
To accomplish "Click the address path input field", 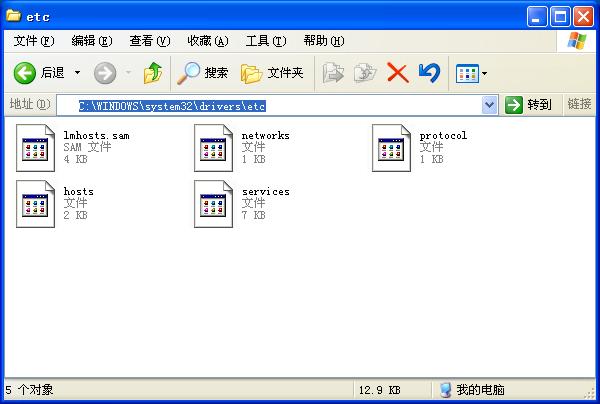I will pyautogui.click(x=280, y=105).
